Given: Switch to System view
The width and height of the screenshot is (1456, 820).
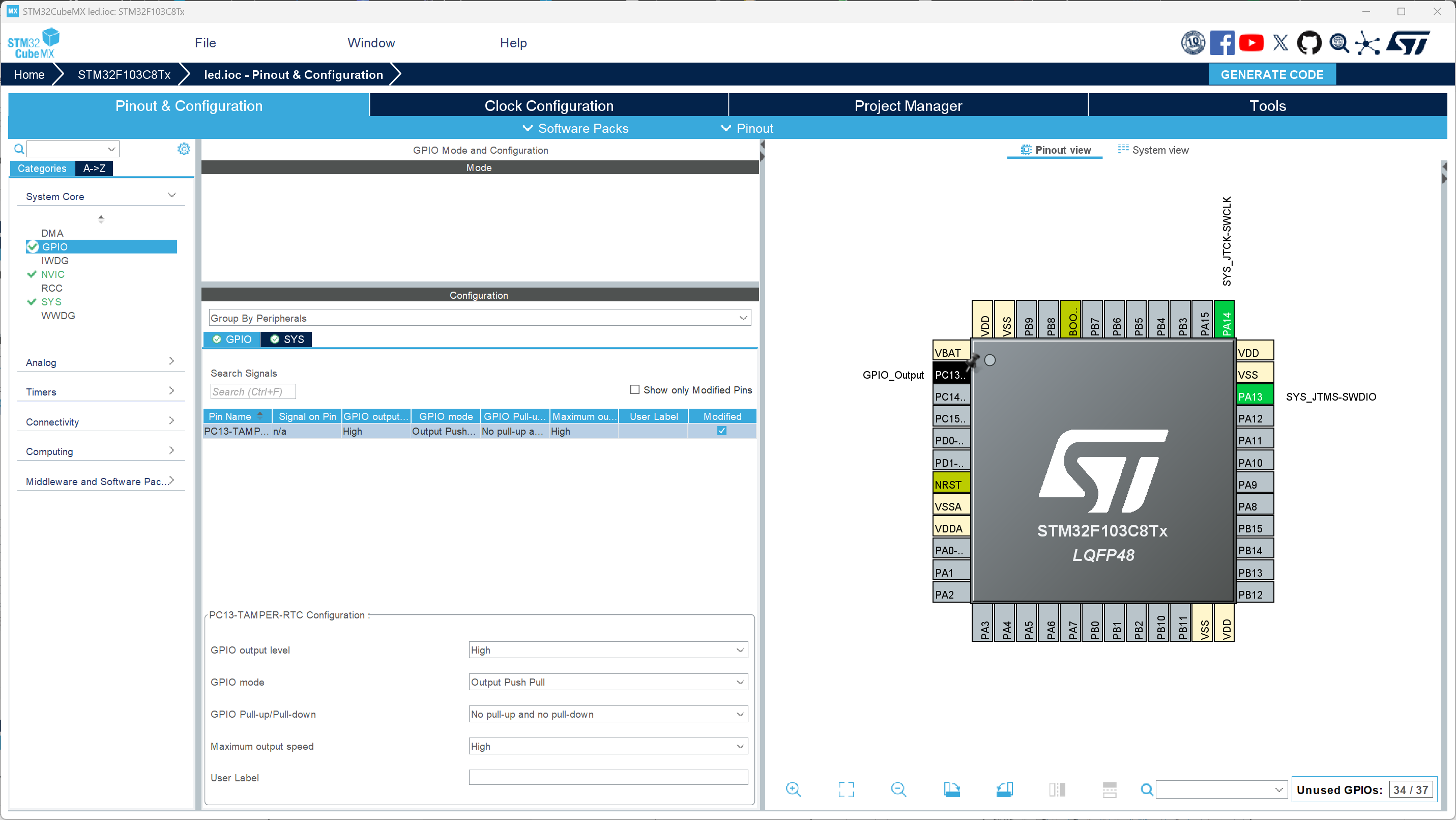Looking at the screenshot, I should point(1153,150).
